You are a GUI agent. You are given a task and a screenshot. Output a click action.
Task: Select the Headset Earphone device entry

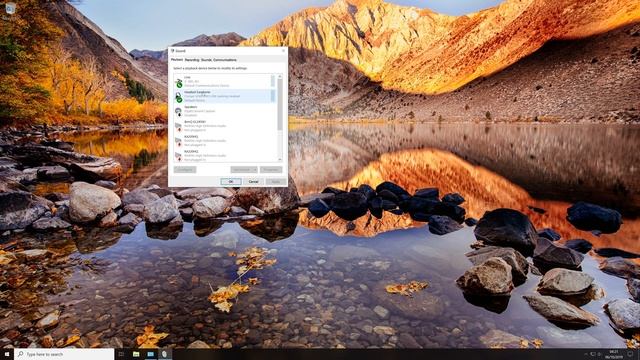click(x=224, y=96)
